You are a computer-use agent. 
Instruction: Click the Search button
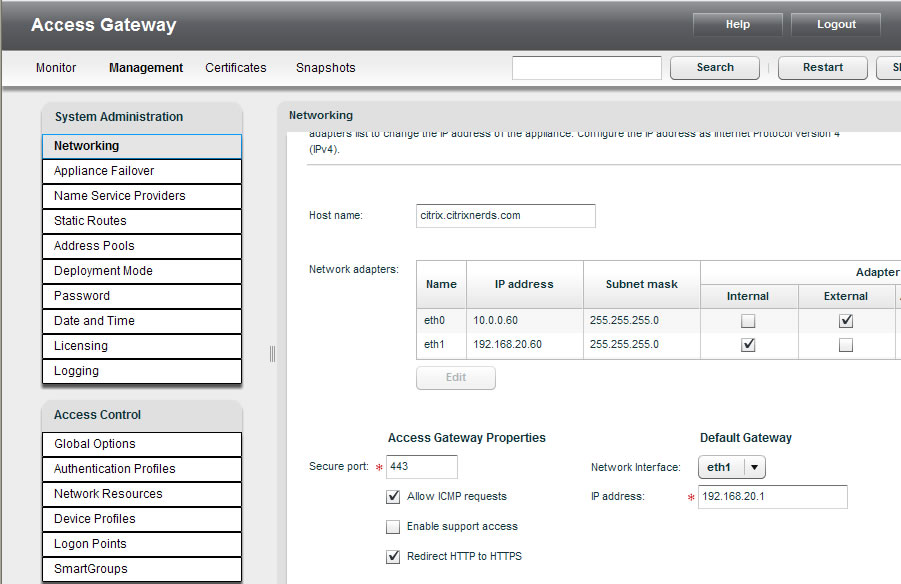click(x=715, y=68)
